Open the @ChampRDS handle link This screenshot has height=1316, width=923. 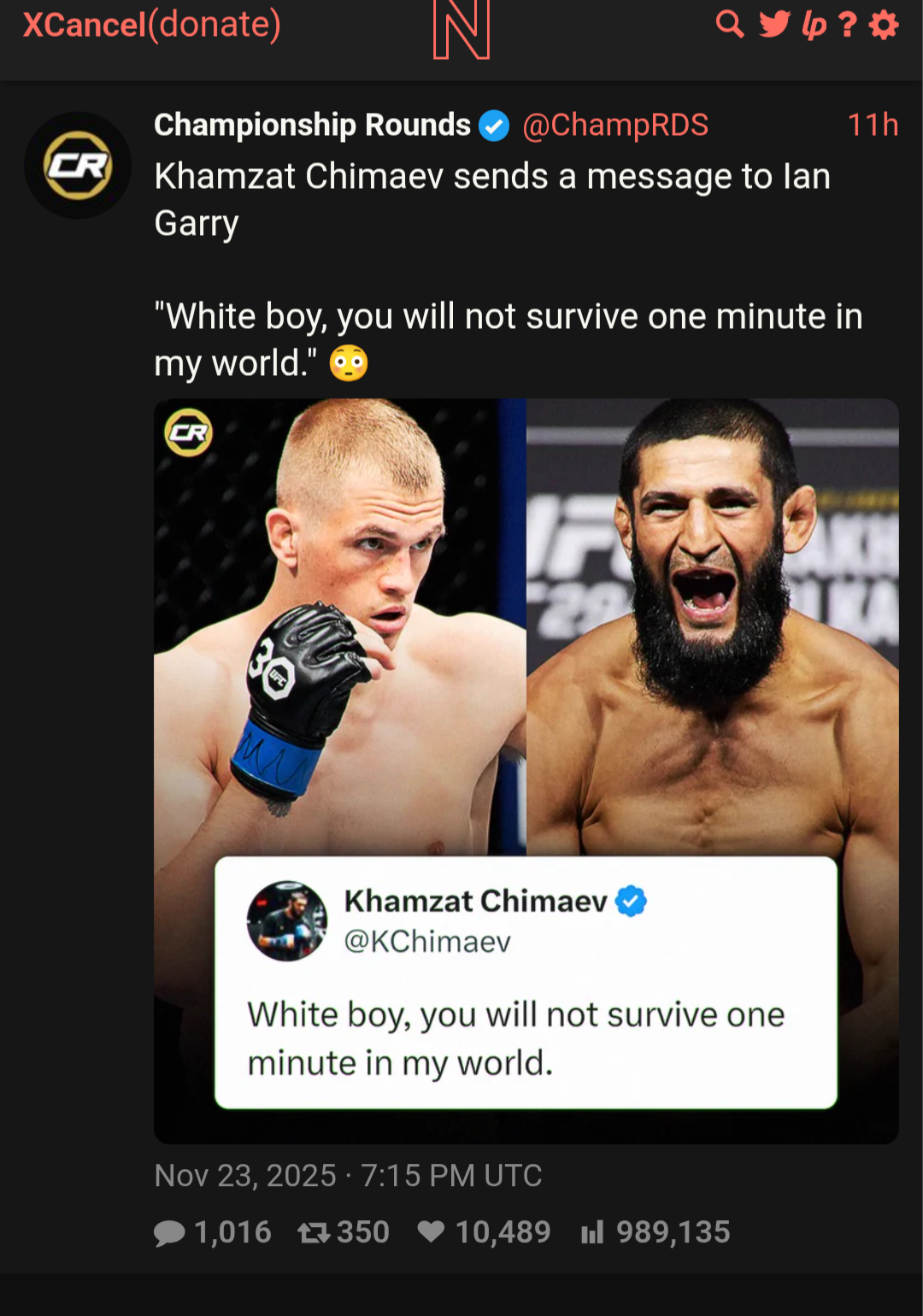615,125
